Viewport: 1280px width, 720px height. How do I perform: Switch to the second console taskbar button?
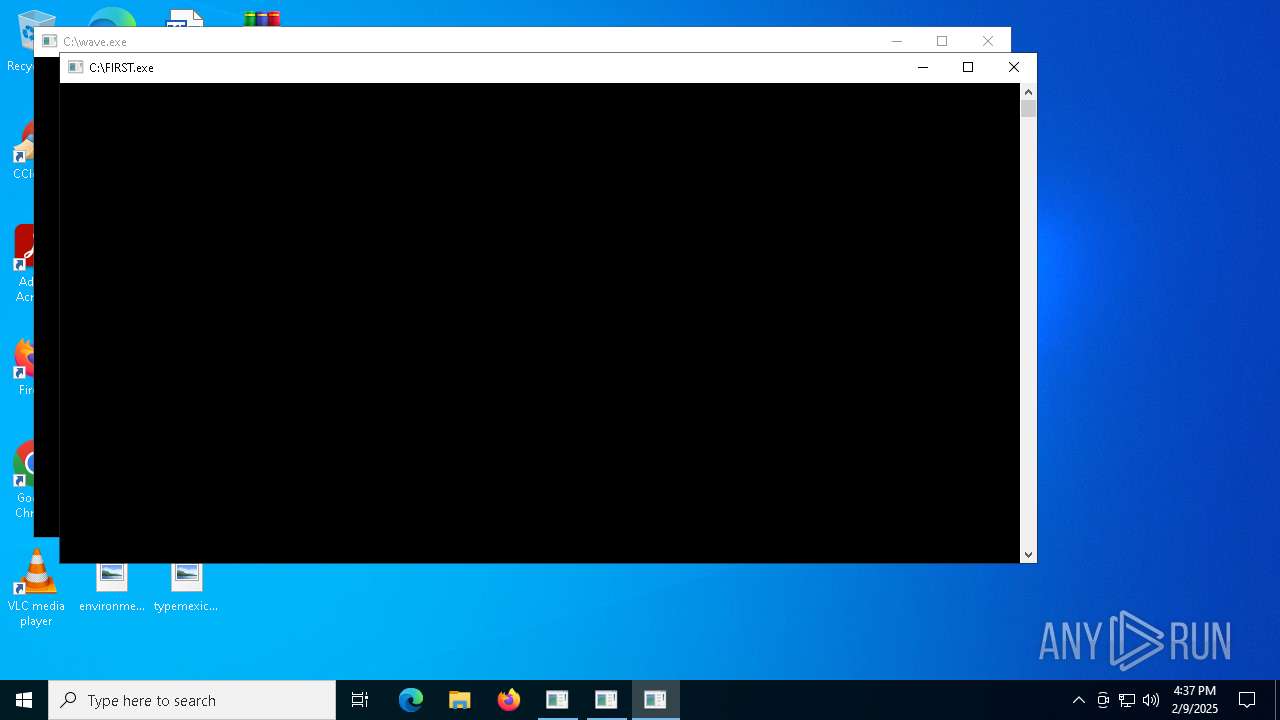pyautogui.click(x=606, y=700)
